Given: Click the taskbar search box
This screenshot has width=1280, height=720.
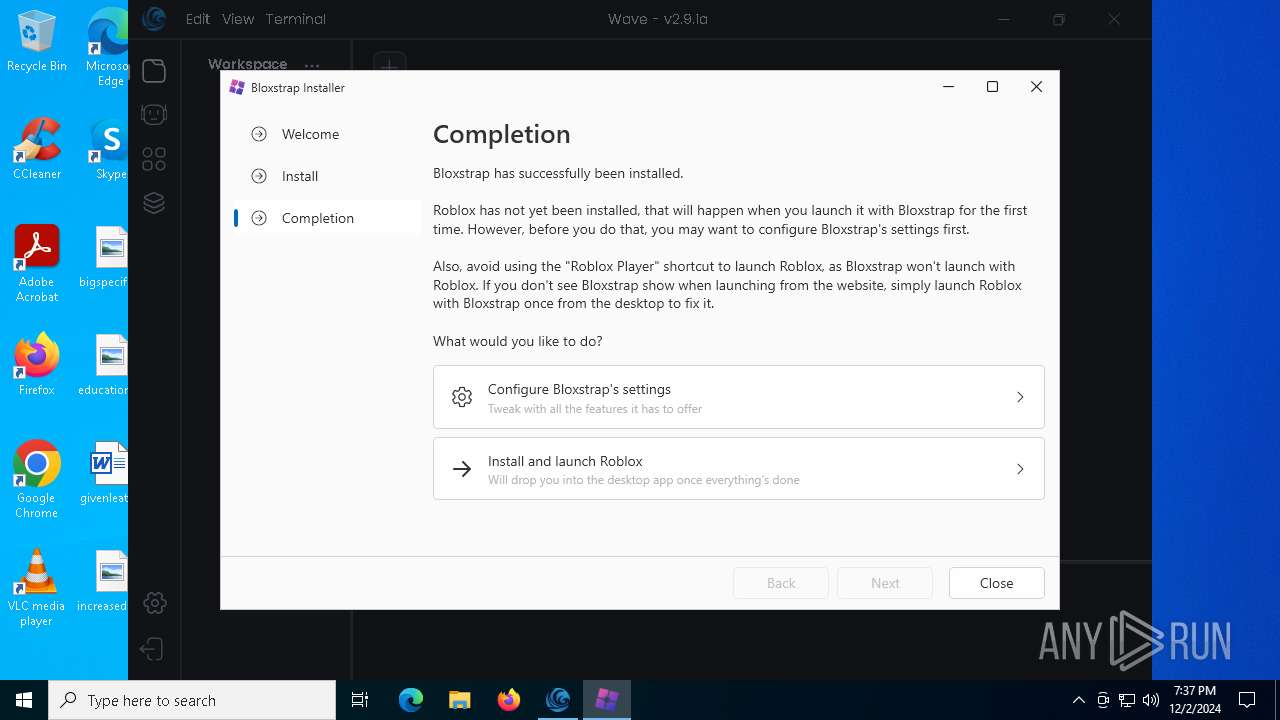Looking at the screenshot, I should (x=192, y=700).
